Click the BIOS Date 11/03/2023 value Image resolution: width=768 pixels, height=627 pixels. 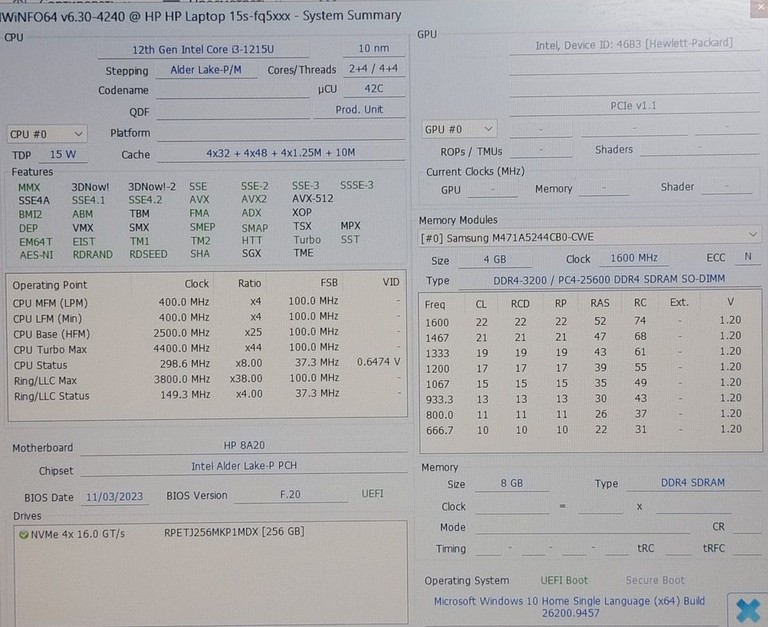115,497
